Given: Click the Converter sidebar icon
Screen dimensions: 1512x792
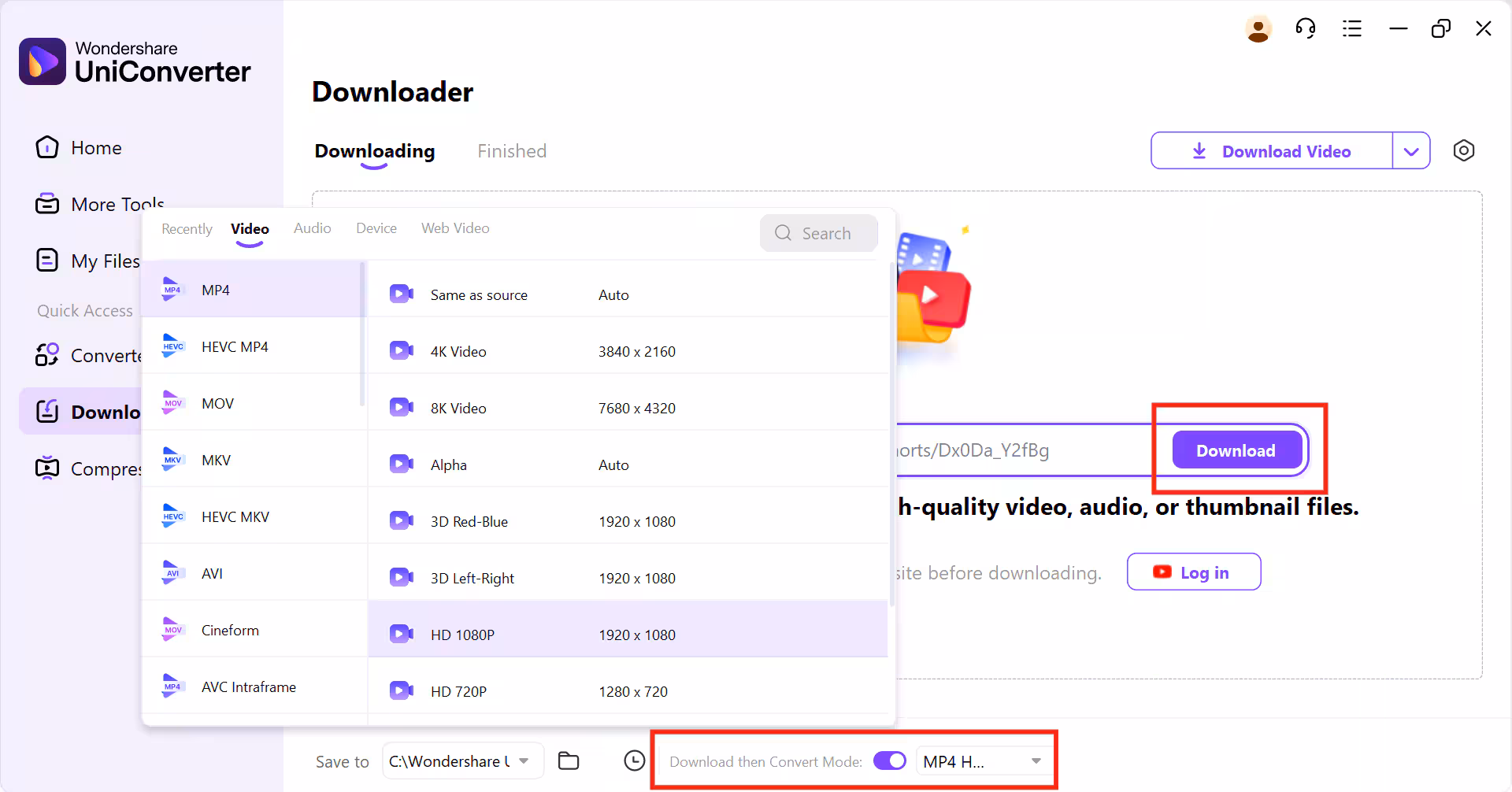Looking at the screenshot, I should 47,355.
